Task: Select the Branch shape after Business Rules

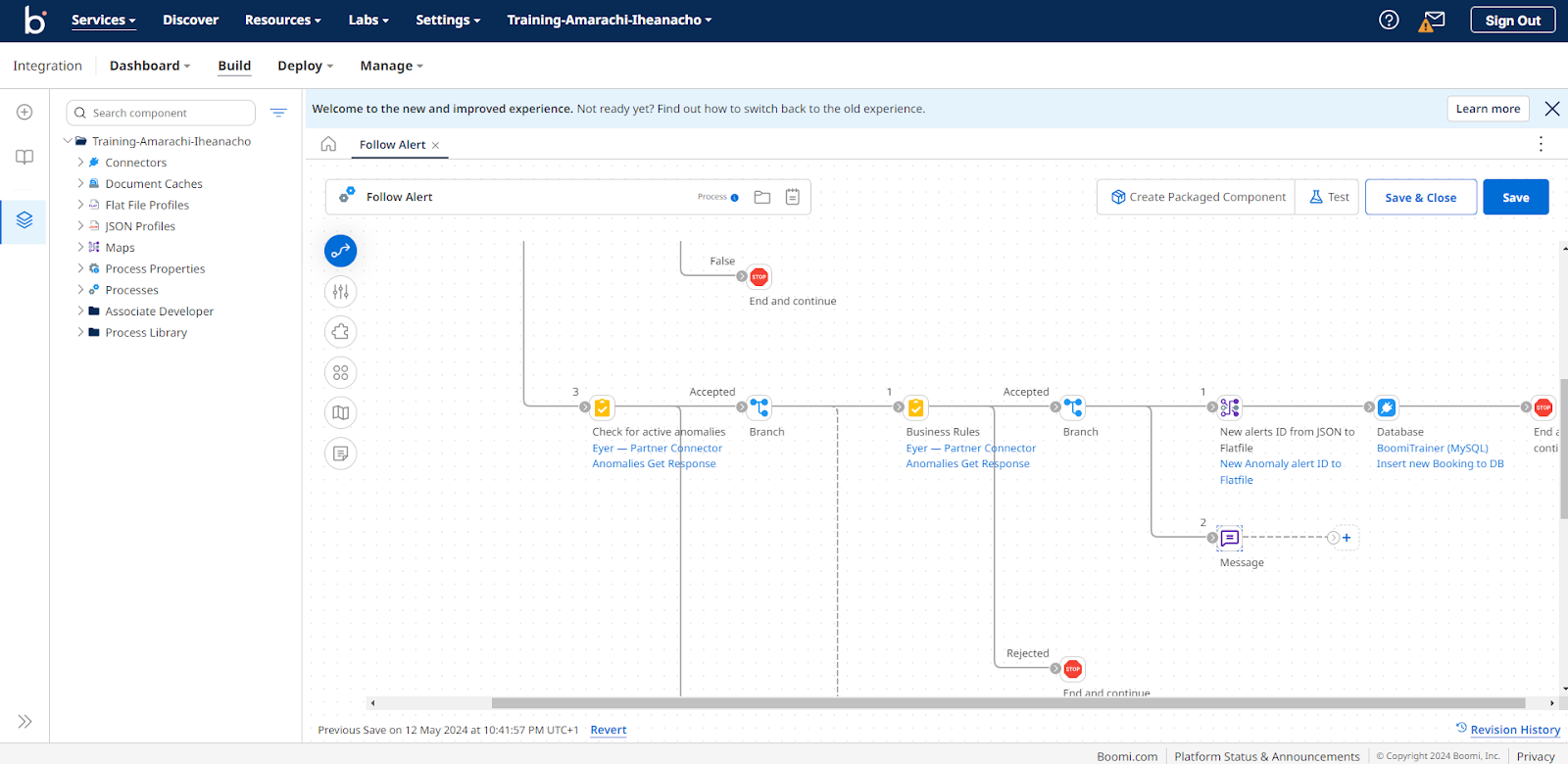Action: (x=1073, y=407)
